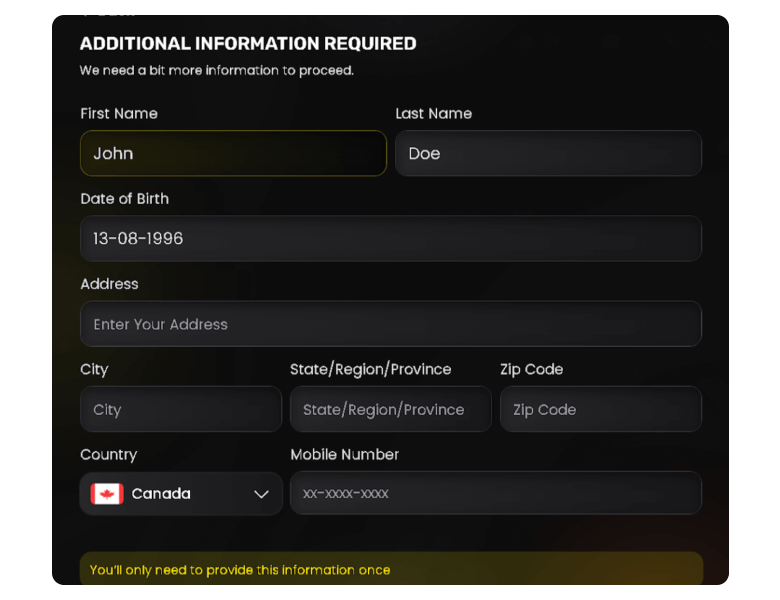
Task: Click the State/Region/Province input field
Action: (390, 409)
